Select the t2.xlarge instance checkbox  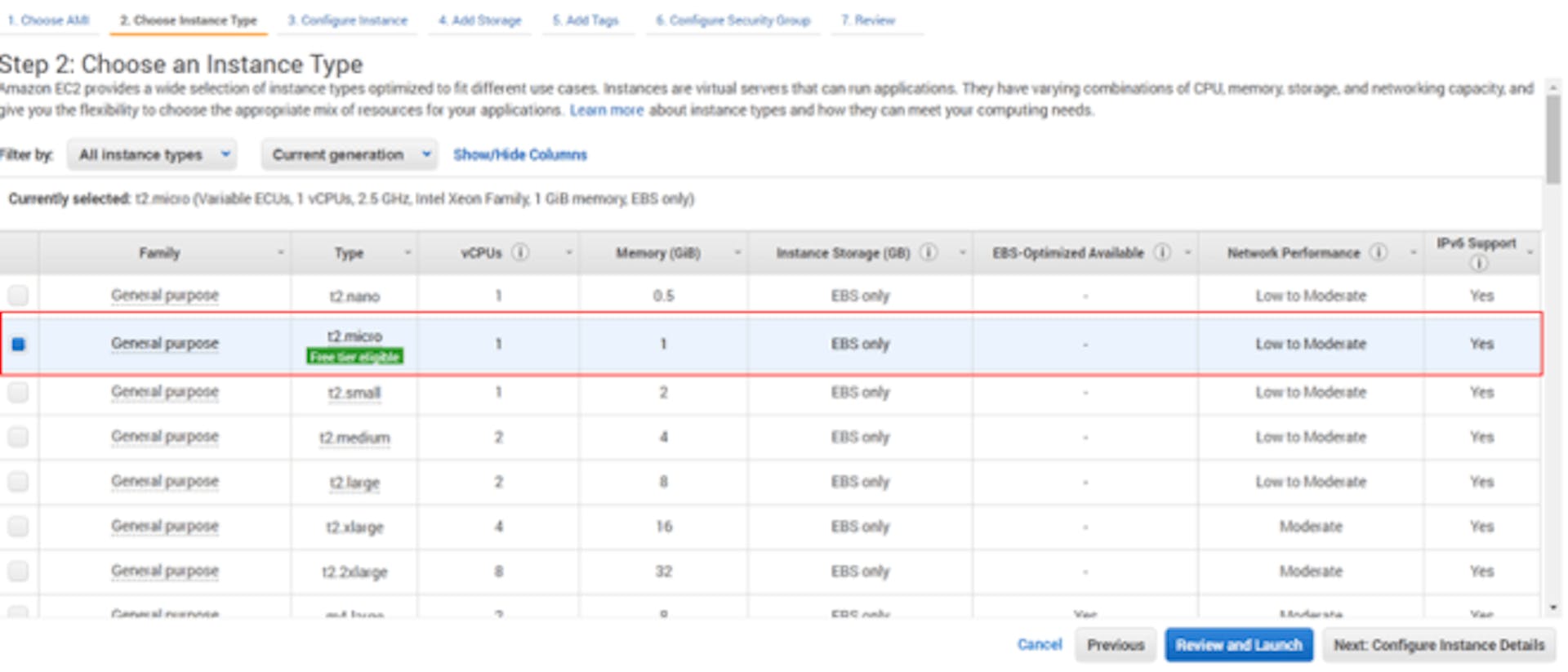[x=18, y=527]
